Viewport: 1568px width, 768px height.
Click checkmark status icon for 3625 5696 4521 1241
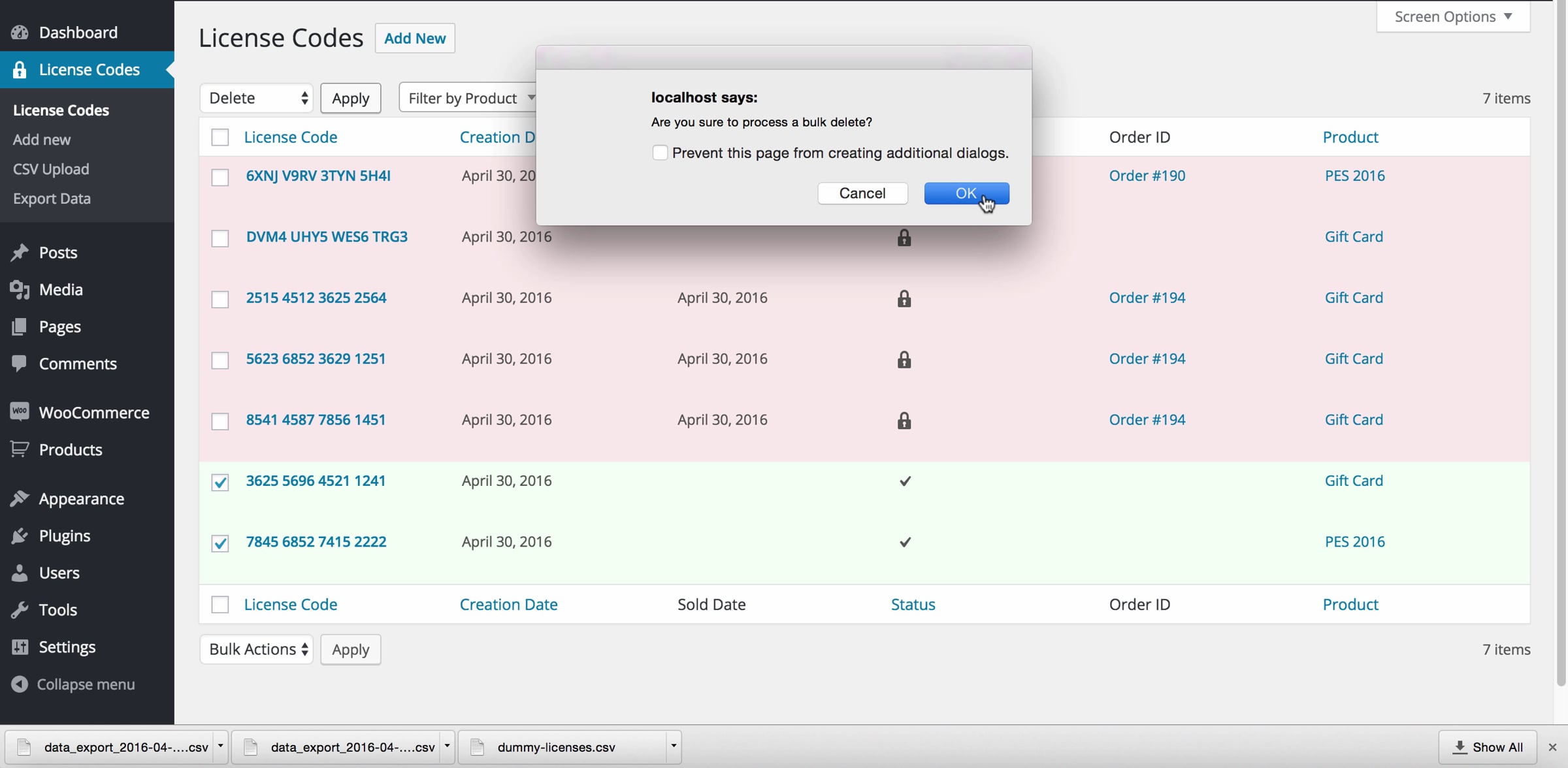click(905, 481)
